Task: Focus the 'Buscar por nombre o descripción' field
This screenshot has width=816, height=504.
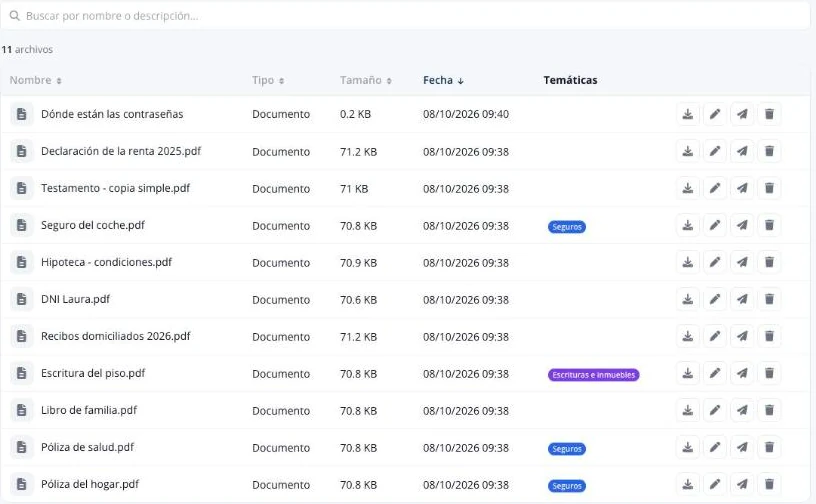Action: [405, 16]
